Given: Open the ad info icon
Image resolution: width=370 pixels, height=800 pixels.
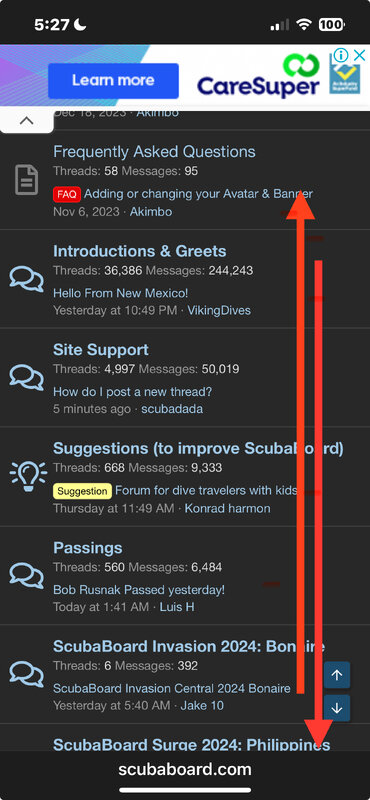Looking at the screenshot, I should coord(341,55).
